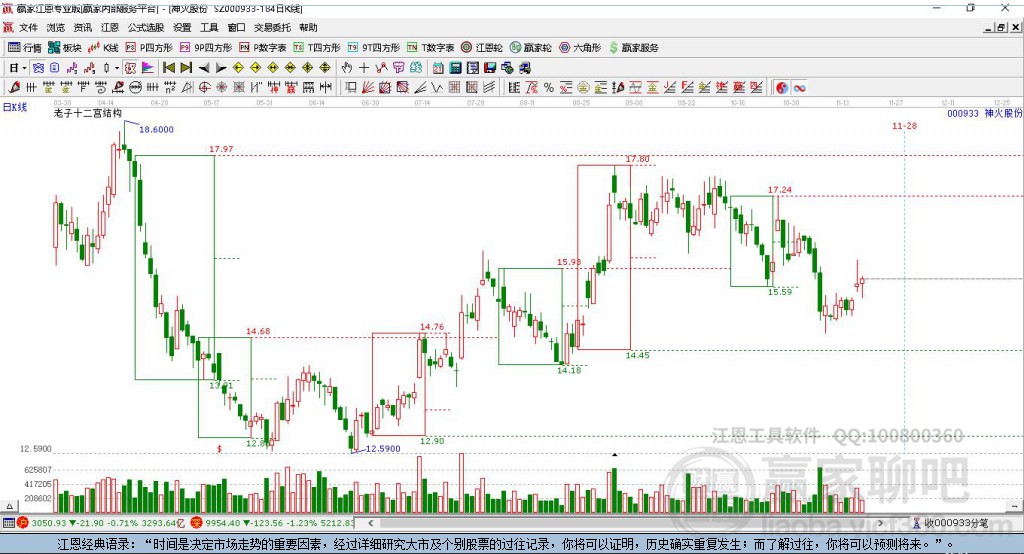Click the red floppy disk save icon
This screenshot has width=1024, height=554.
[x=490, y=68]
